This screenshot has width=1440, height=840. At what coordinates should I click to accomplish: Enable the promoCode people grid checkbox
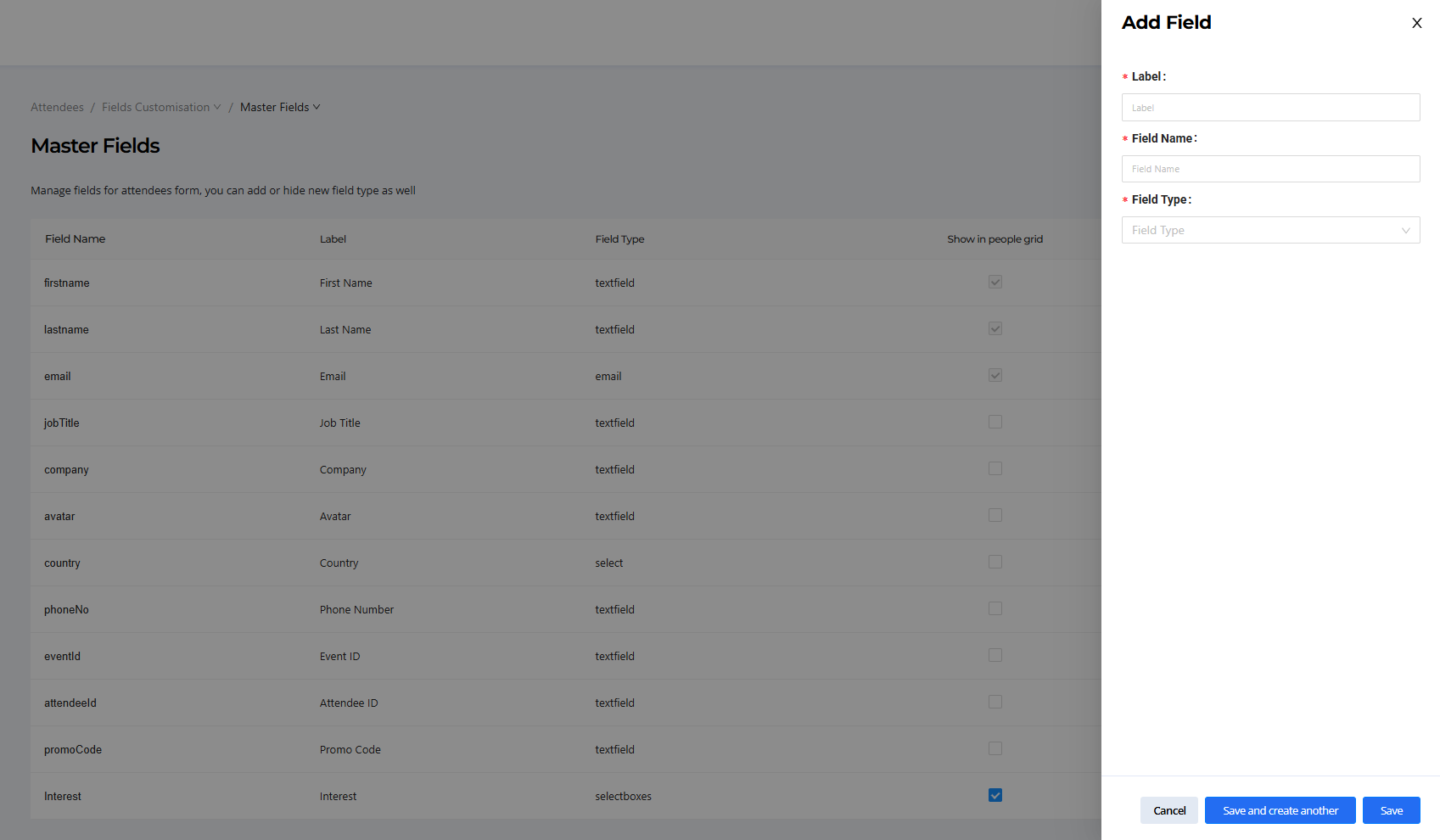tap(995, 748)
